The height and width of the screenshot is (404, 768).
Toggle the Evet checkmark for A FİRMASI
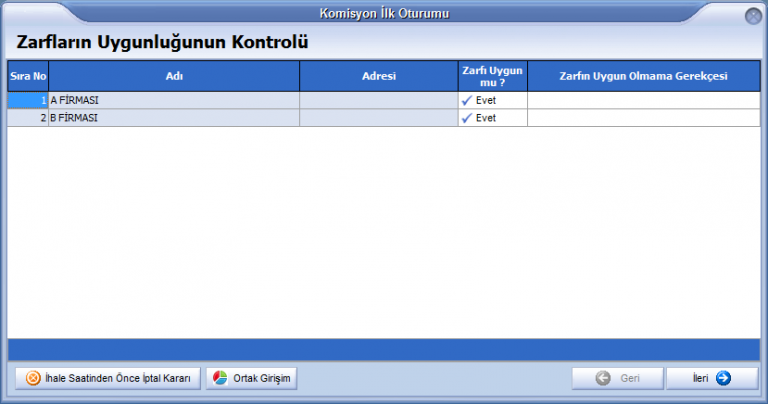tap(466, 100)
